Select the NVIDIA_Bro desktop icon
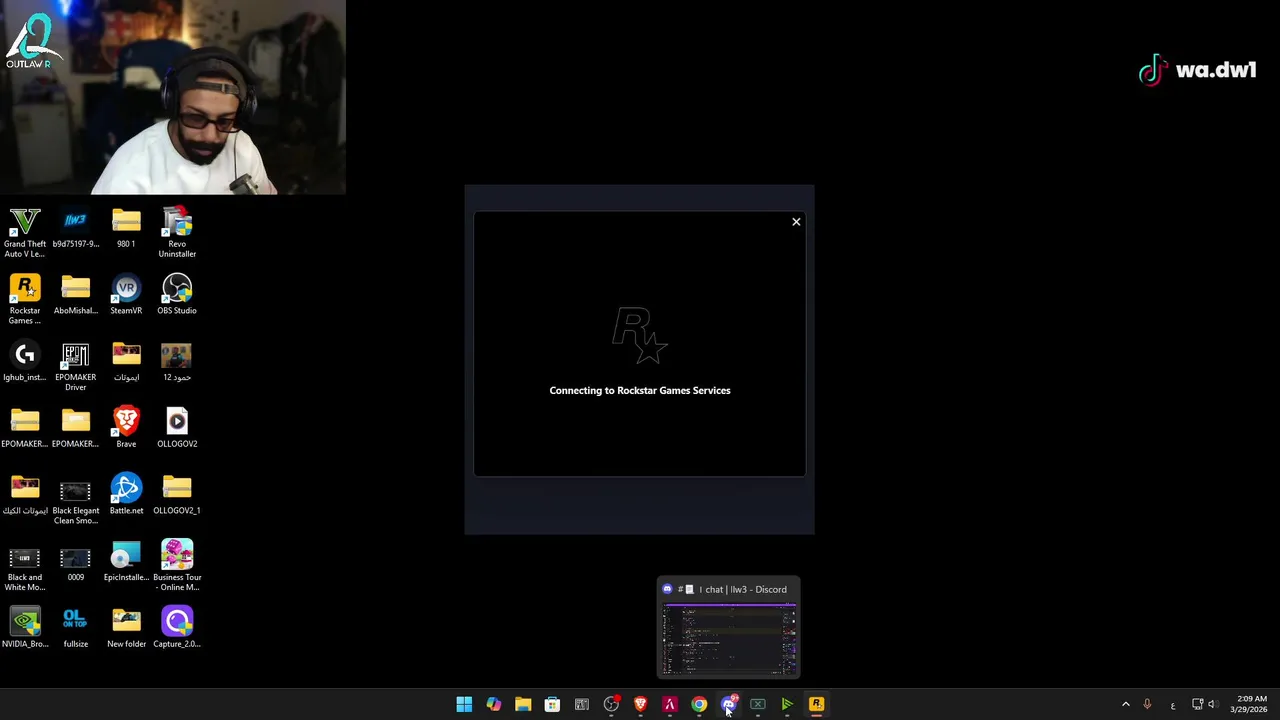This screenshot has width=1280, height=720. [x=25, y=628]
